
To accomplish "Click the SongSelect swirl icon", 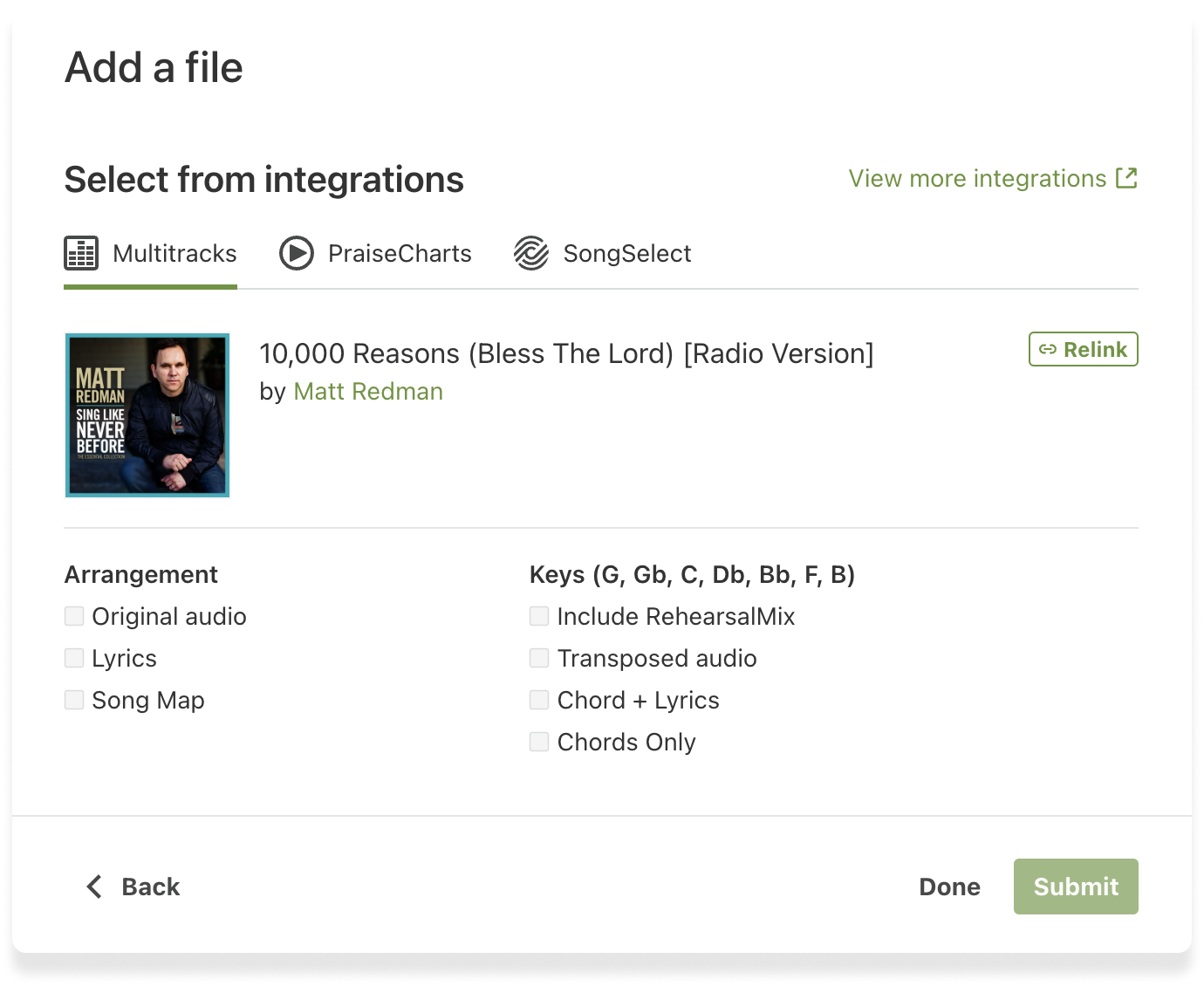I will [531, 254].
